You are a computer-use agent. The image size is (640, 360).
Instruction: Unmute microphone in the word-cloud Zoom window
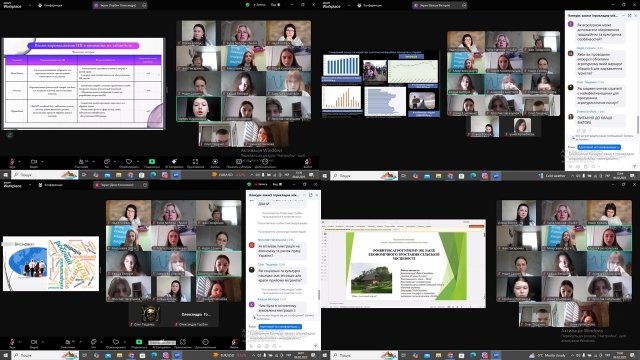coord(12,342)
